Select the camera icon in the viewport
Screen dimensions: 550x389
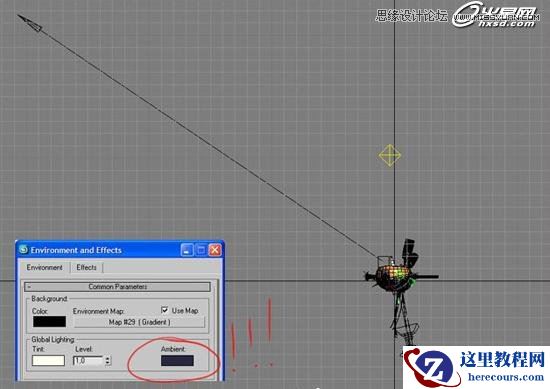30,22
